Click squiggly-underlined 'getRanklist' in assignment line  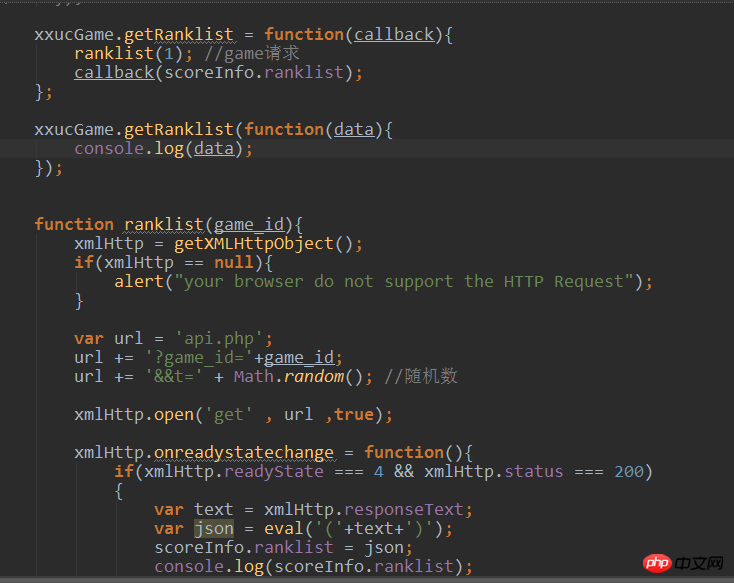pos(178,35)
